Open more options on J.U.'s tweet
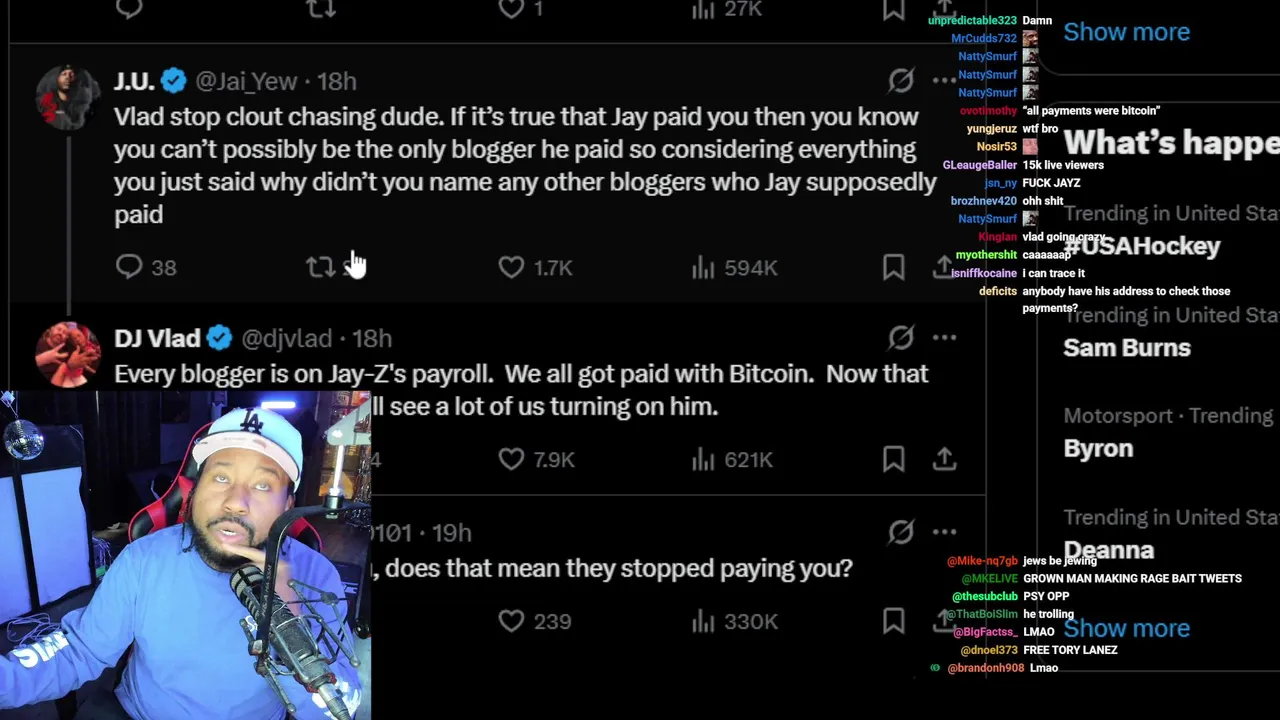The width and height of the screenshot is (1280, 720). [944, 81]
